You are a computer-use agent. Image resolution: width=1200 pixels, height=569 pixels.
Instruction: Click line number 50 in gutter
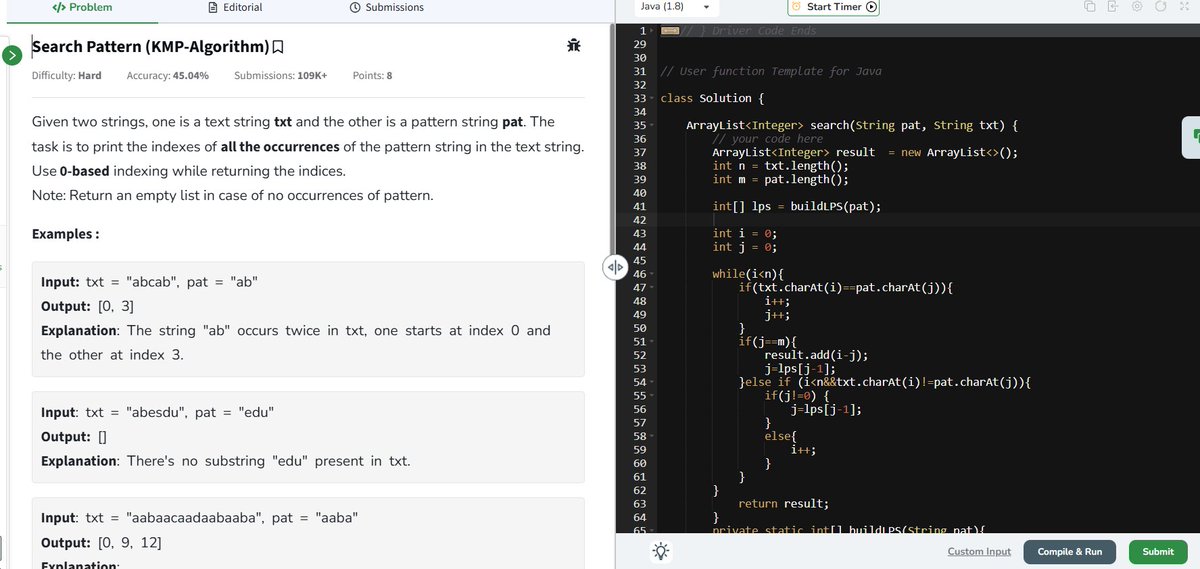click(640, 328)
